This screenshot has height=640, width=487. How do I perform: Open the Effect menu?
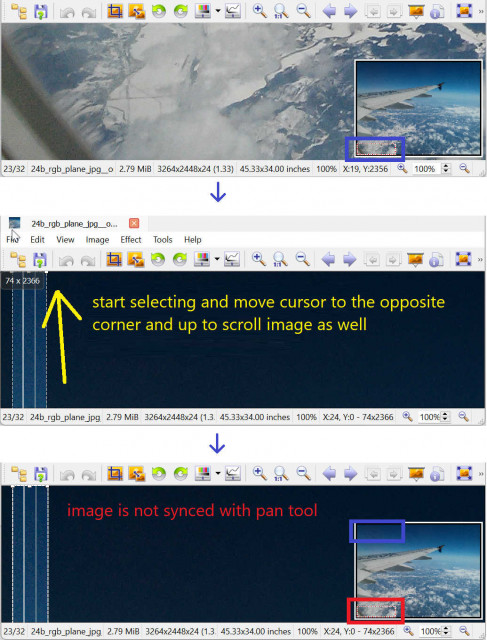[131, 240]
